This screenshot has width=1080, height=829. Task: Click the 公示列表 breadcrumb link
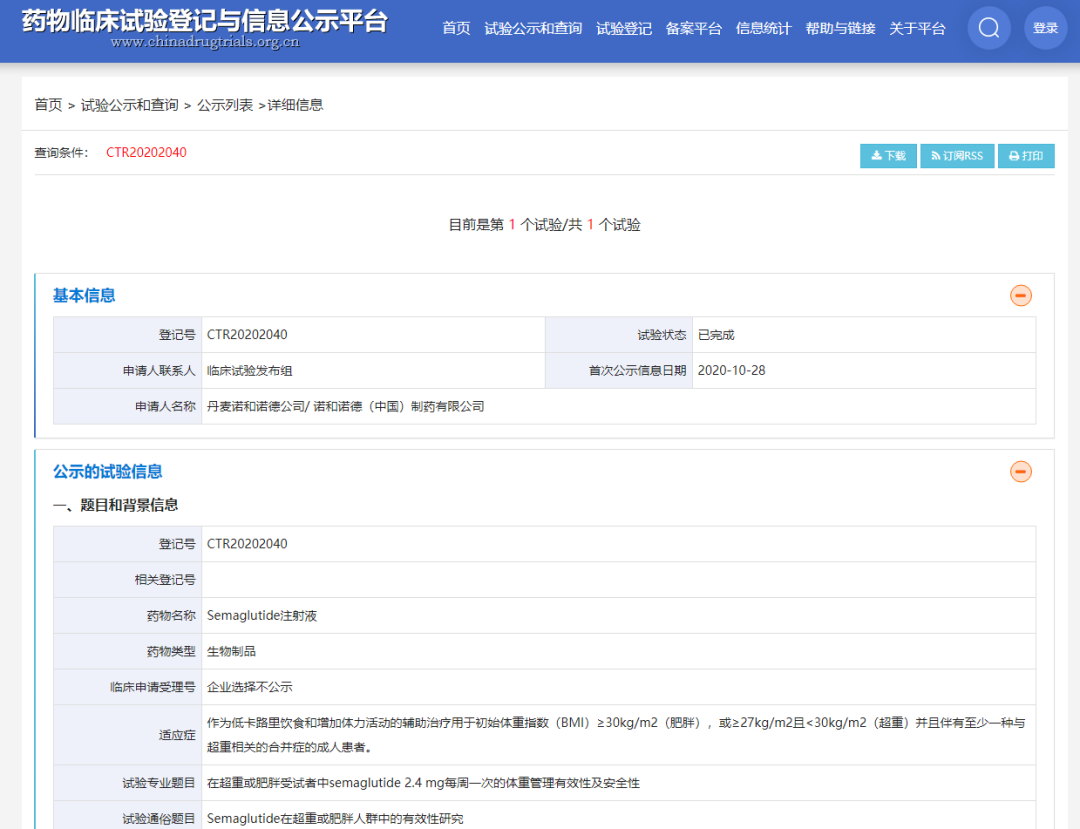point(225,104)
